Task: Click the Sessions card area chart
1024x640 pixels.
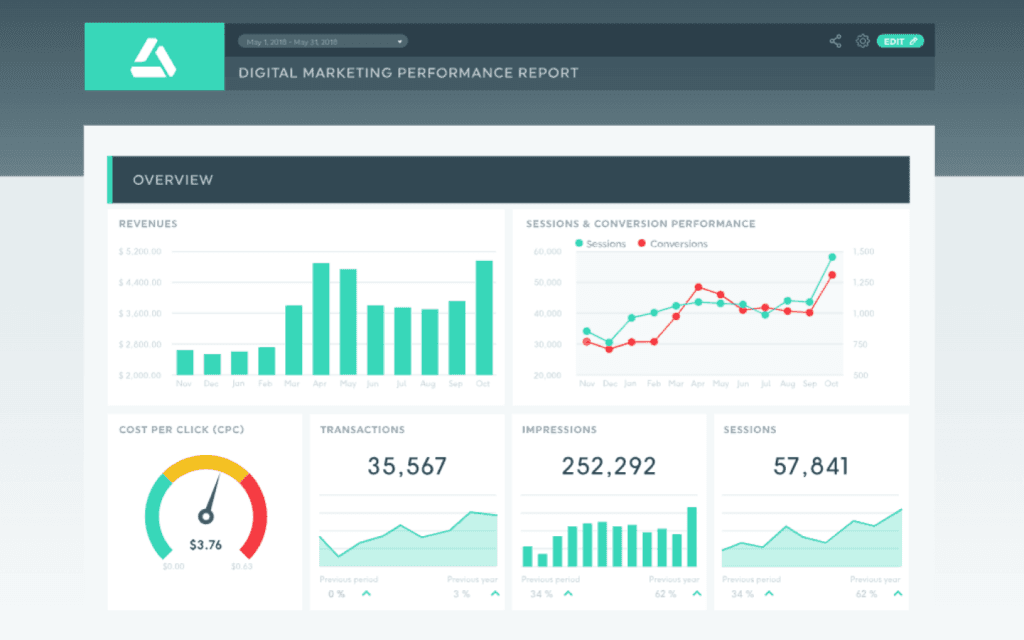Action: pos(812,538)
